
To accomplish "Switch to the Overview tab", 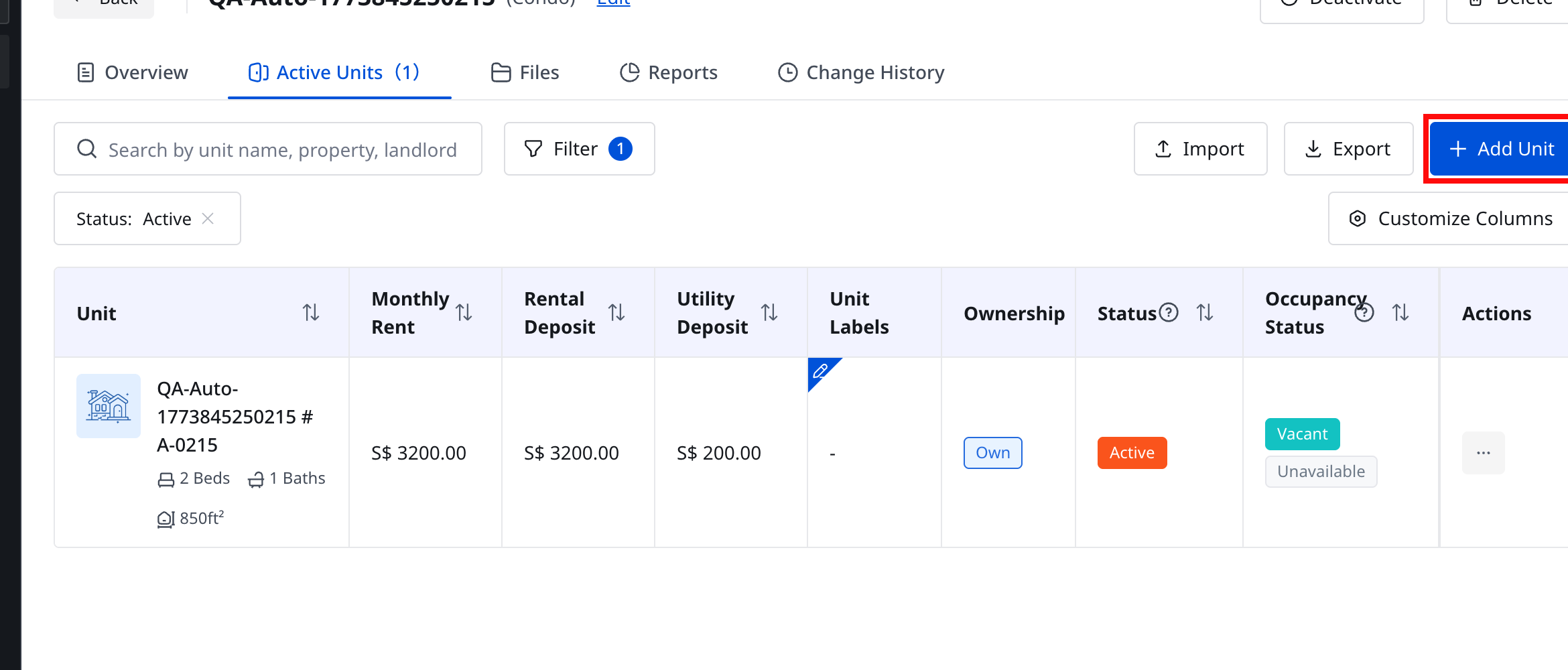I will coord(133,72).
